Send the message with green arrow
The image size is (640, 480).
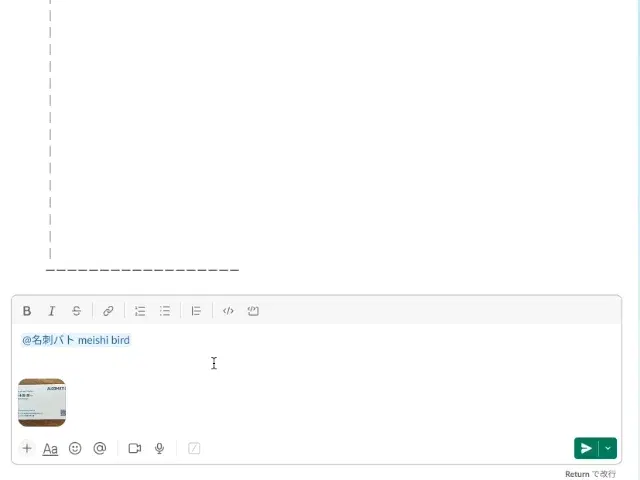(586, 448)
